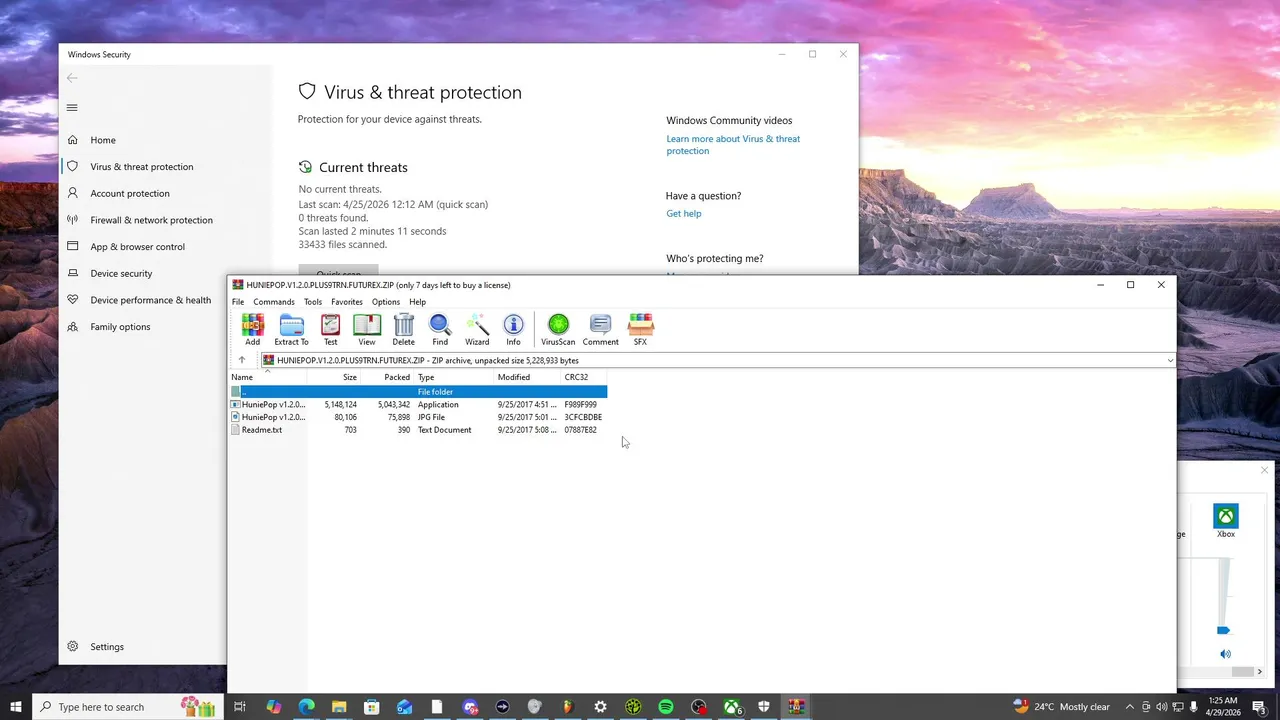This screenshot has width=1280, height=720.
Task: Open the Commands menu in WinRAR
Action: [x=274, y=302]
